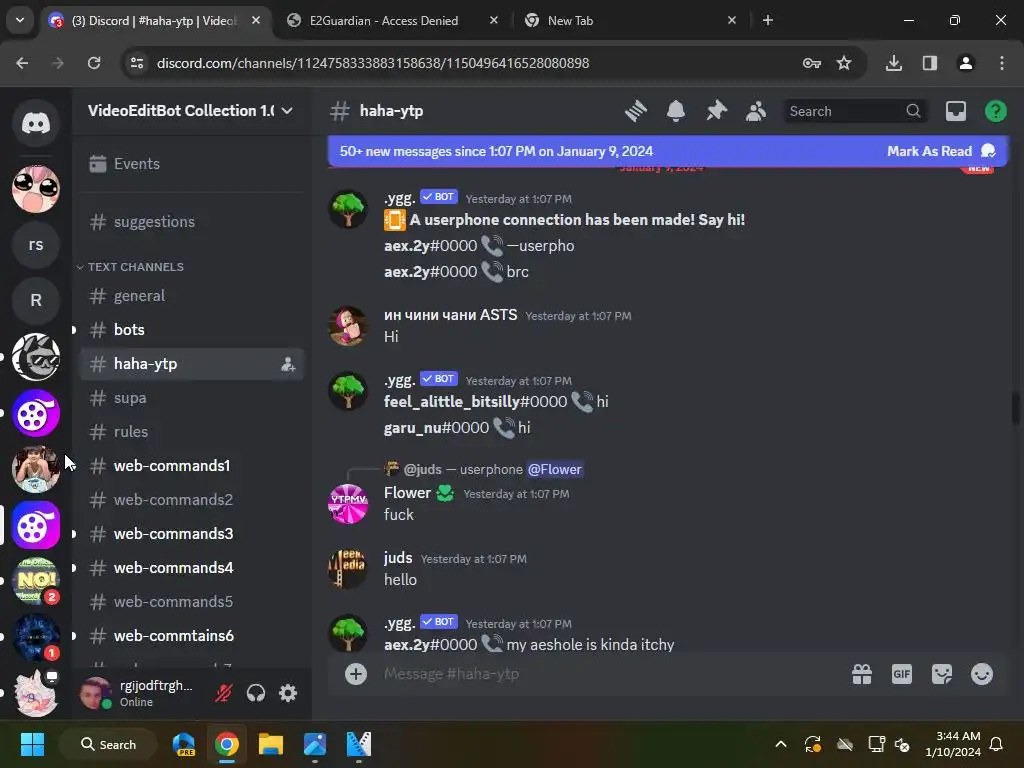This screenshot has height=768, width=1024.
Task: Reload the Discord page
Action: [94, 63]
